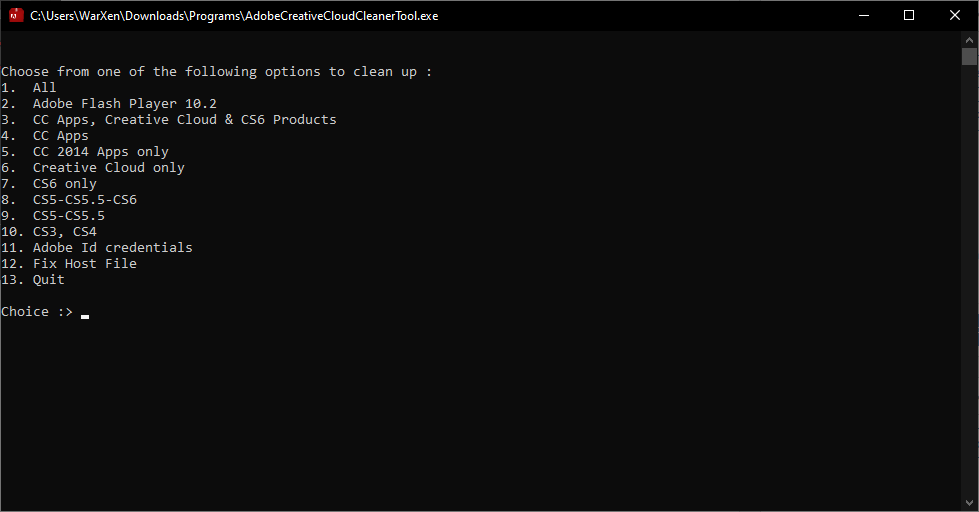Screen dimensions: 979x512
Task: Click the scrollbar down arrow
Action: pyautogui.click(x=969, y=503)
